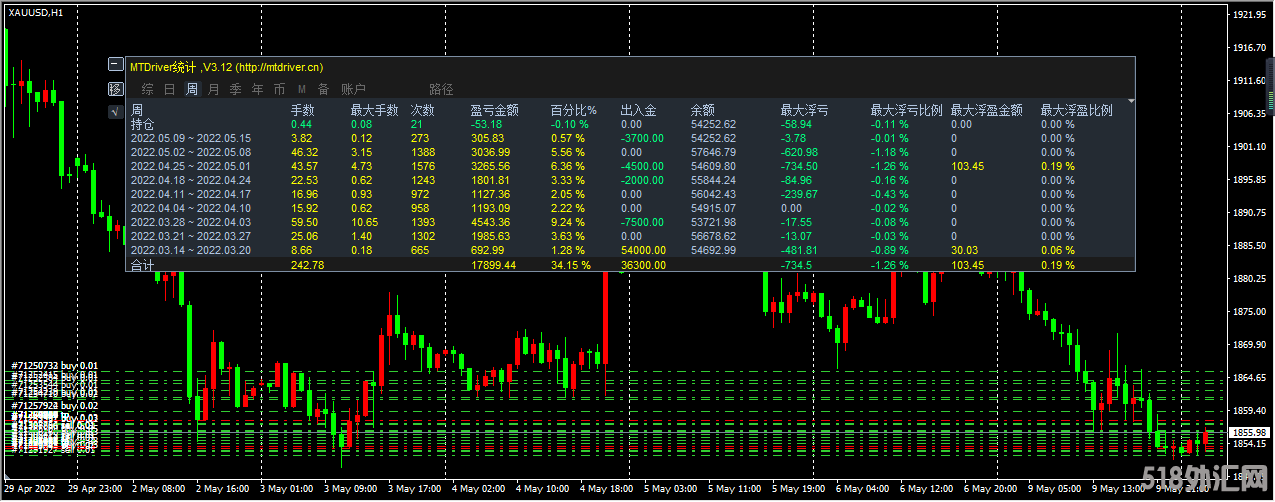The height and width of the screenshot is (502, 1275).
Task: Open the 账户 account tab
Action: pyautogui.click(x=353, y=90)
